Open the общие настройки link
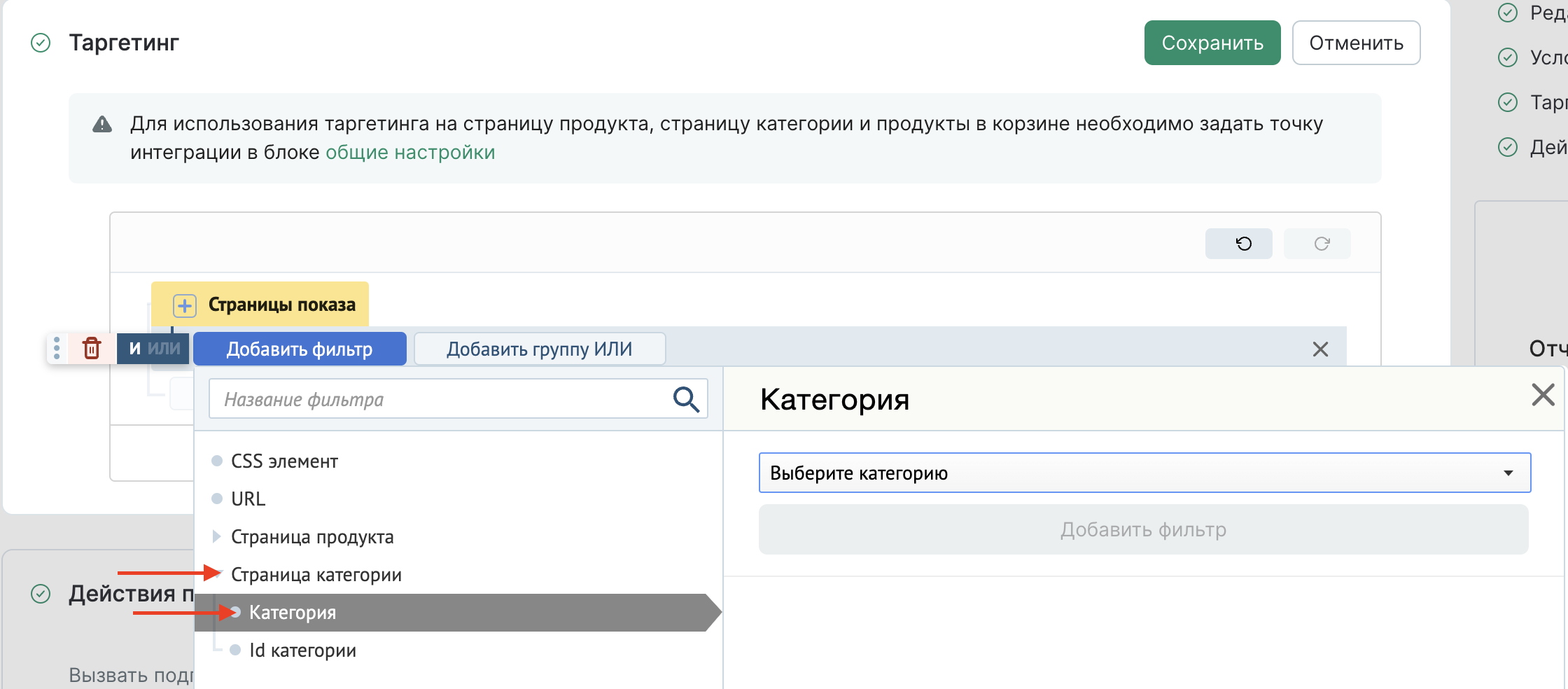 (410, 152)
